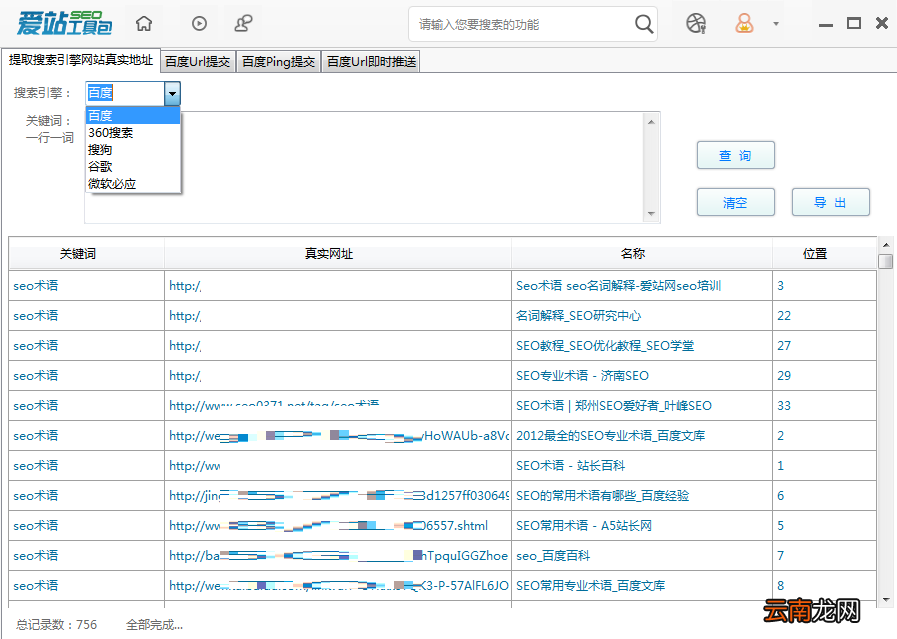Screen dimensions: 897x639
Task: Go to the home page icon
Action: [x=144, y=23]
